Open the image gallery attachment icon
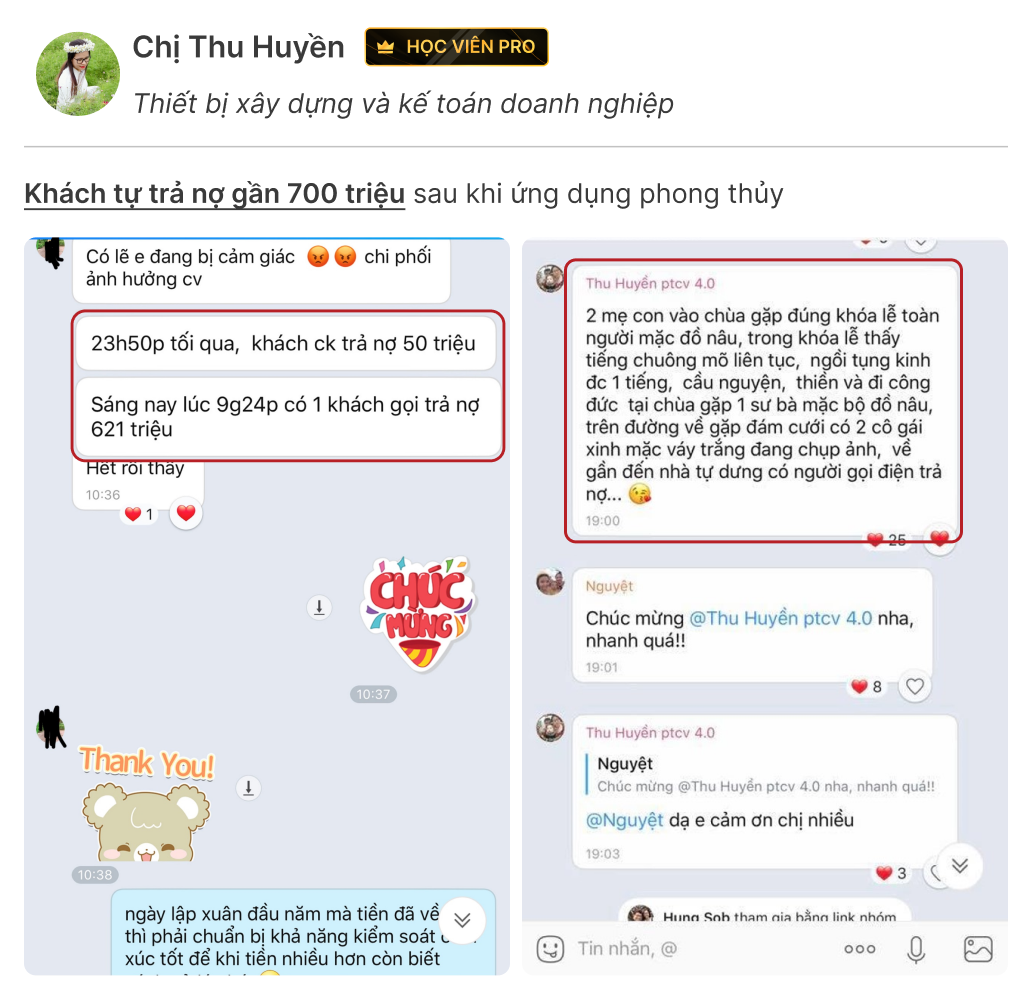 click(x=978, y=949)
